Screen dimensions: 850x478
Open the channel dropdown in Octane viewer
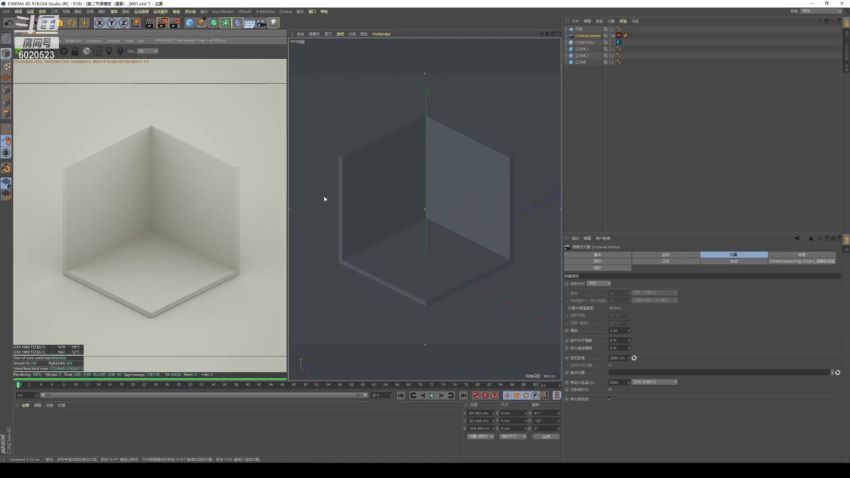coord(147,51)
